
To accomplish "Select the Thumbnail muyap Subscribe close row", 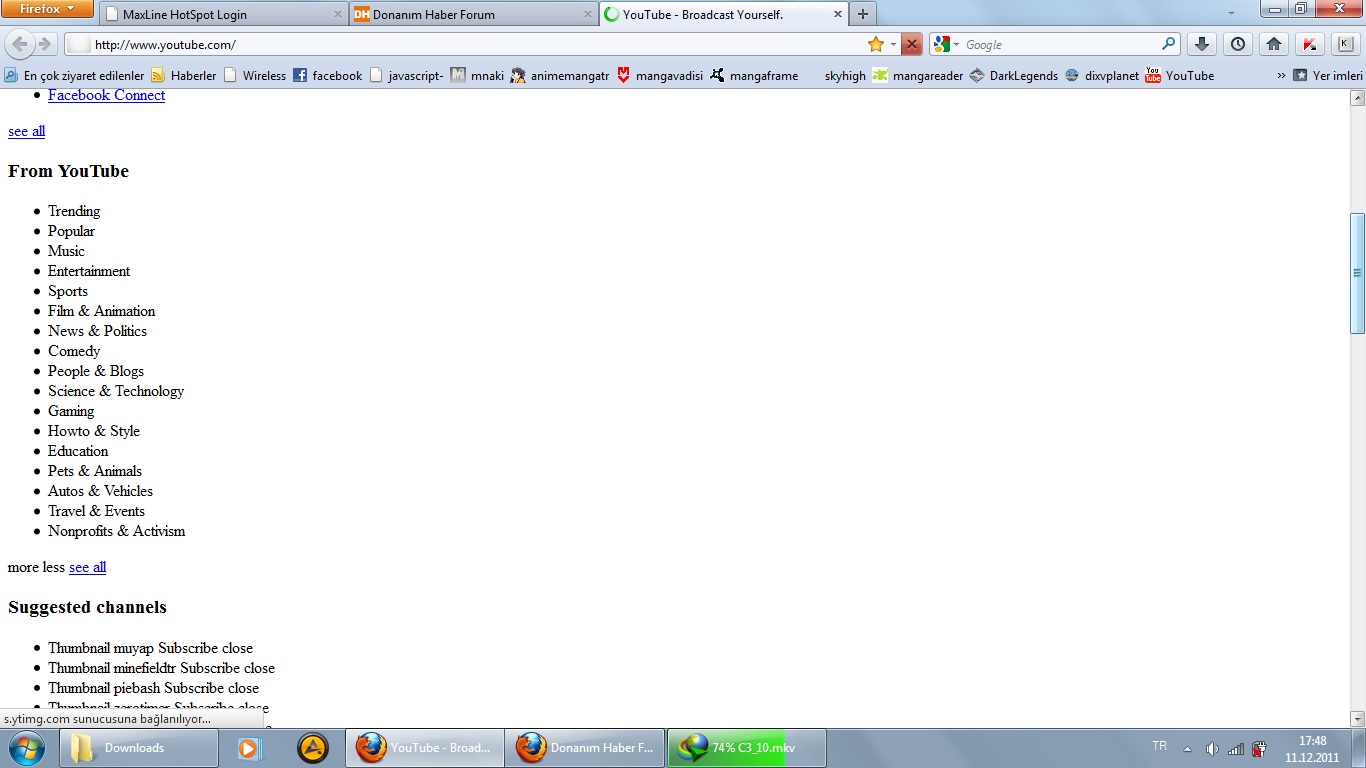I will tap(150, 648).
